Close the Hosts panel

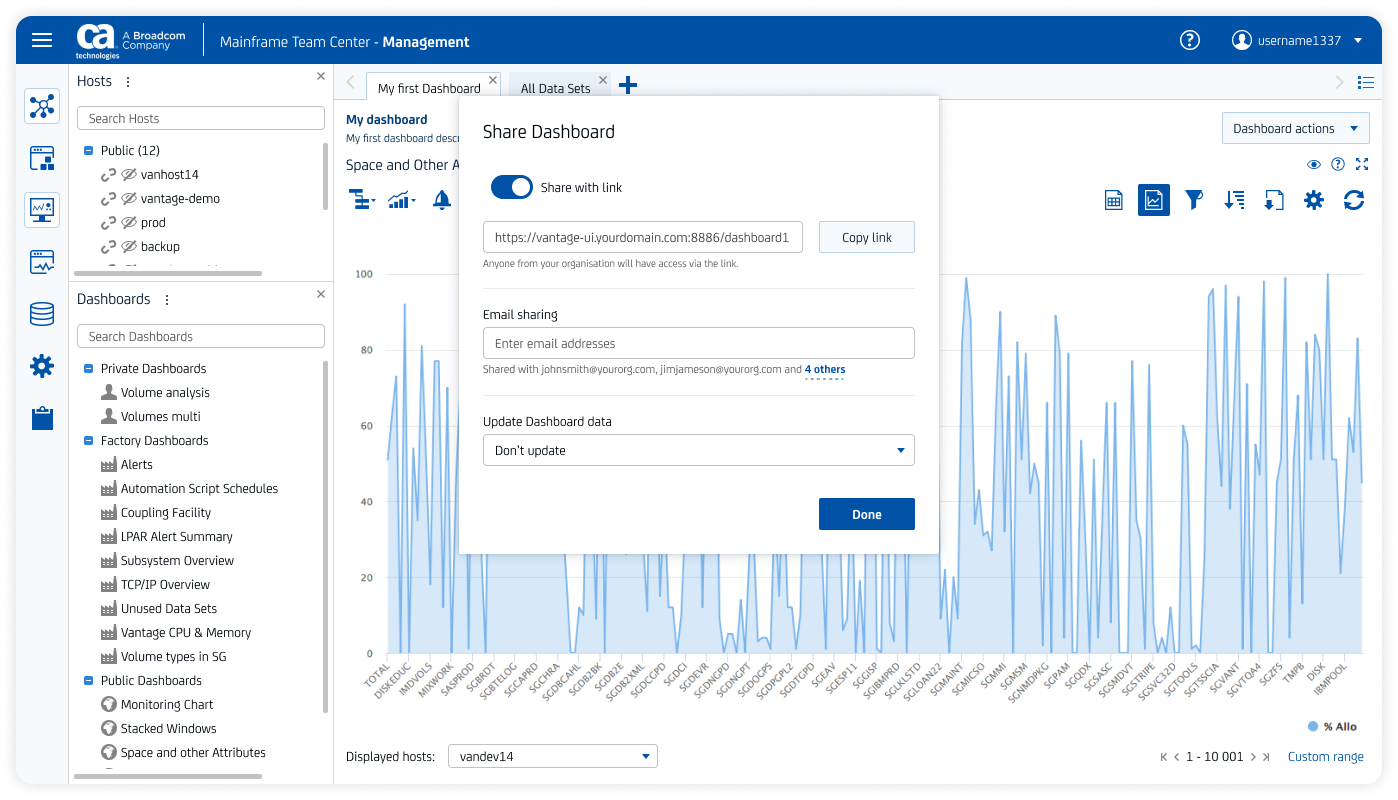321,76
